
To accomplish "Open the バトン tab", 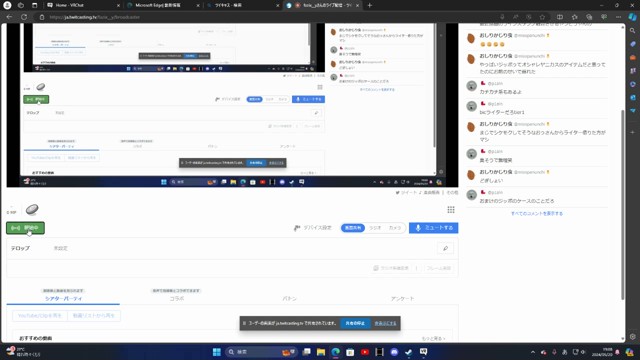I will click(x=289, y=298).
